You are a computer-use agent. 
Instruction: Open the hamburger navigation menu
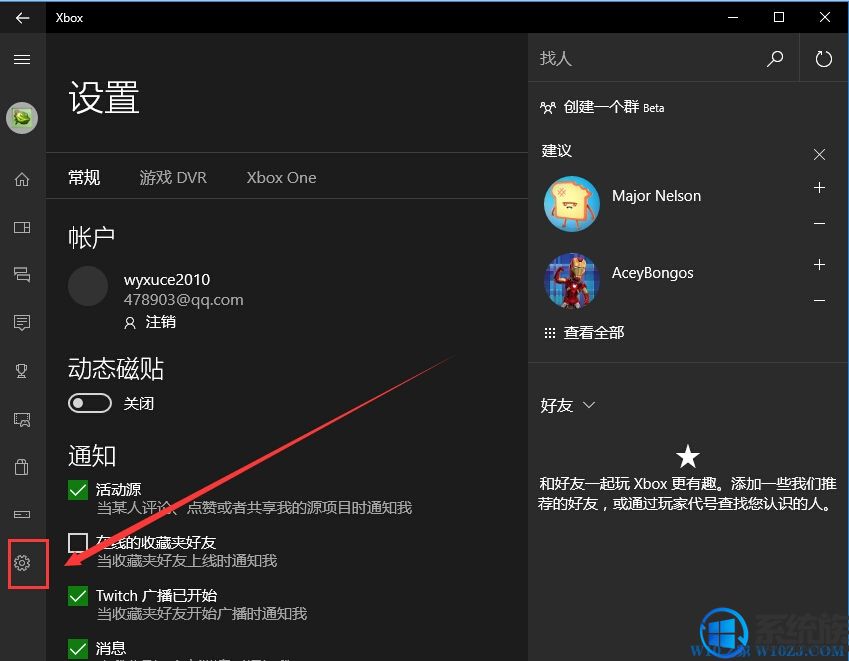click(x=22, y=59)
